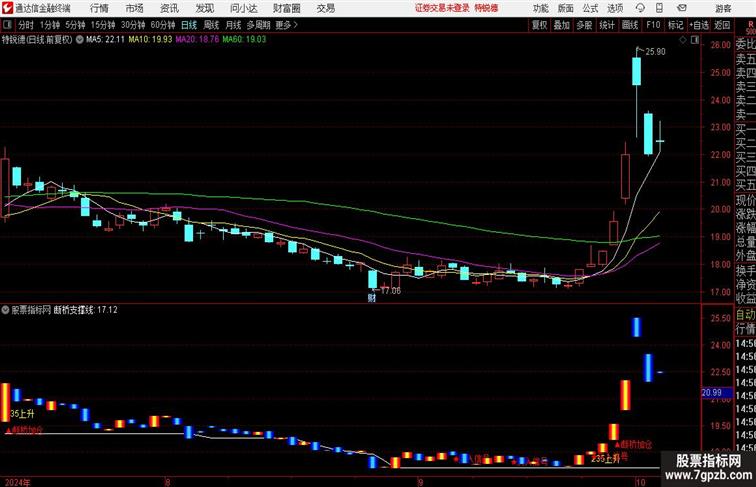Click the 标记 mark button

(x=675, y=25)
